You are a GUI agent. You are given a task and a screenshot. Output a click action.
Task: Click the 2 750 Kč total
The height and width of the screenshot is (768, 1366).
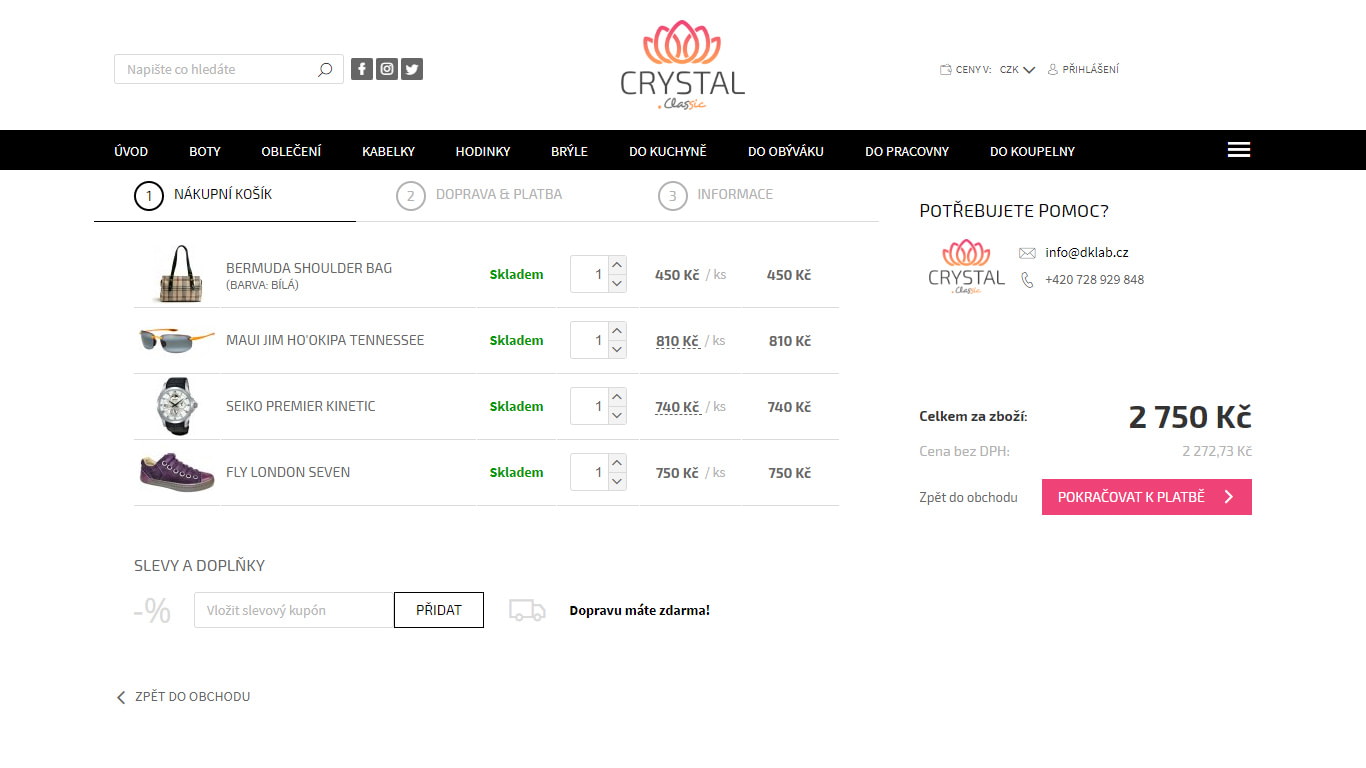(1190, 417)
